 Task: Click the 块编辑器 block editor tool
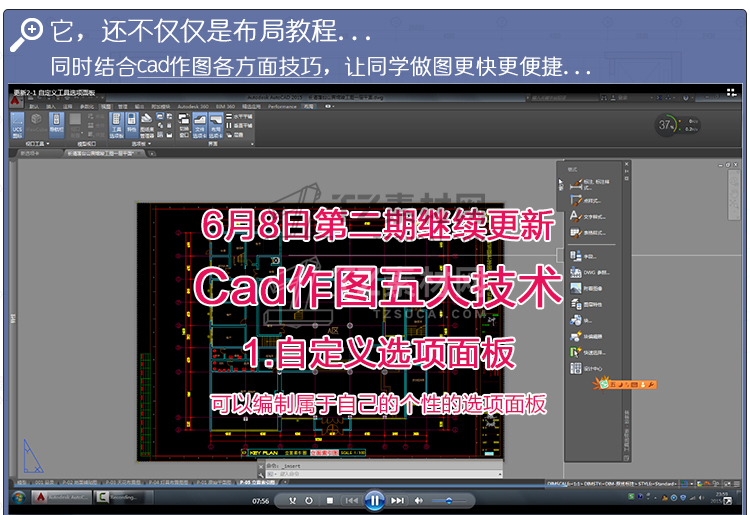point(586,337)
